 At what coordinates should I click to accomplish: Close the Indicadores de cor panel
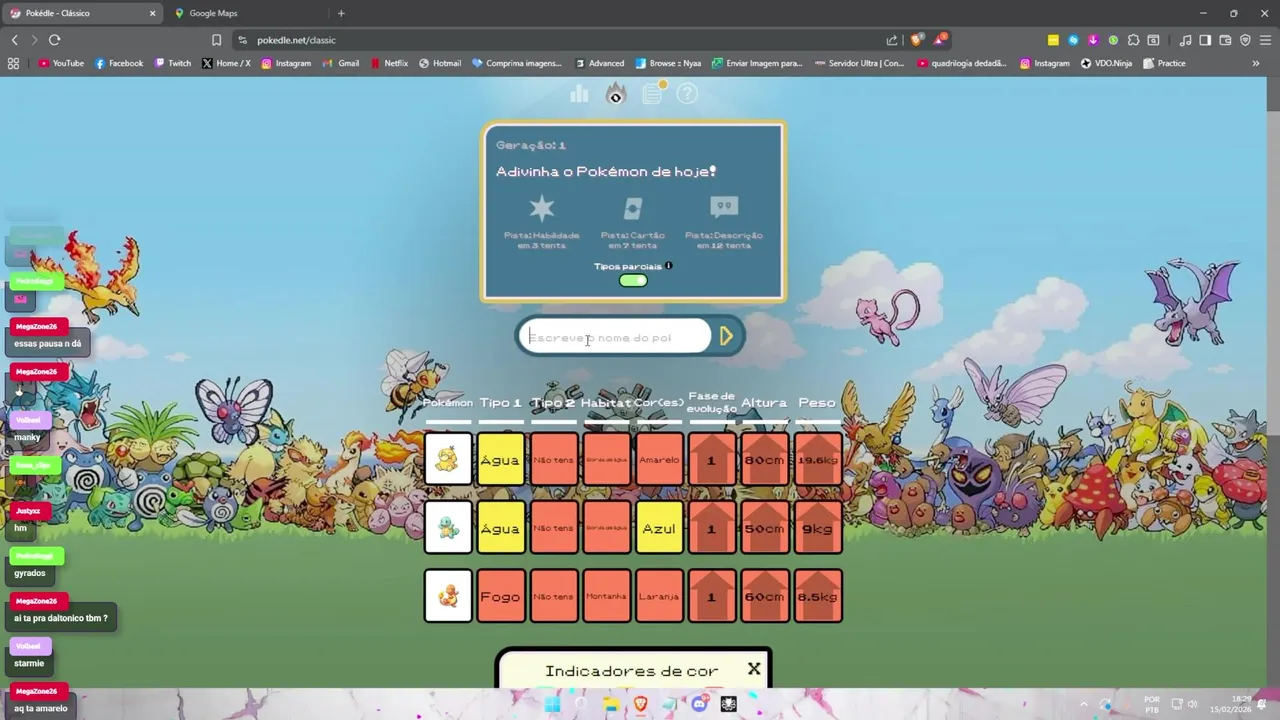click(x=754, y=669)
